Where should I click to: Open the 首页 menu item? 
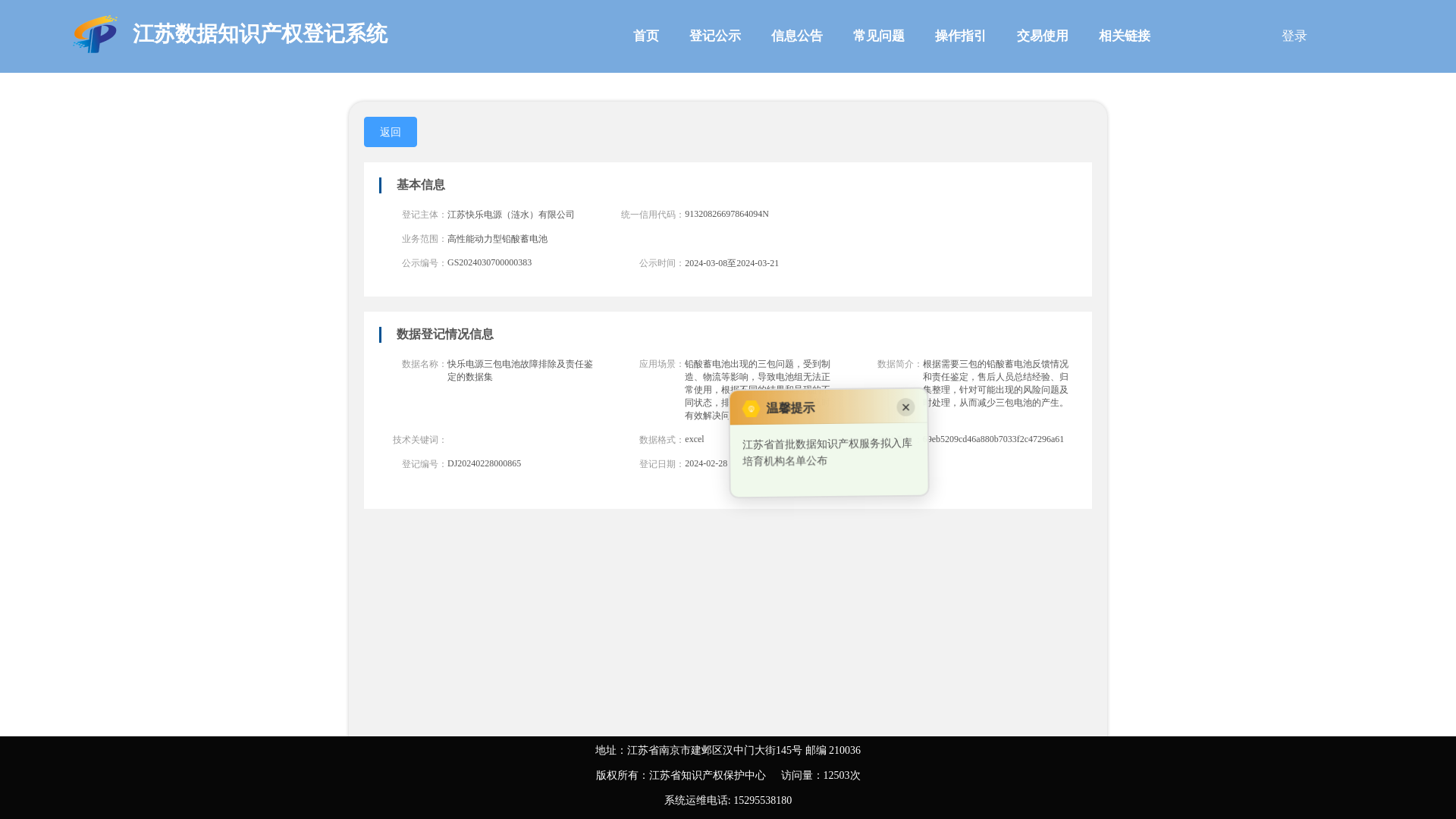[x=646, y=36]
